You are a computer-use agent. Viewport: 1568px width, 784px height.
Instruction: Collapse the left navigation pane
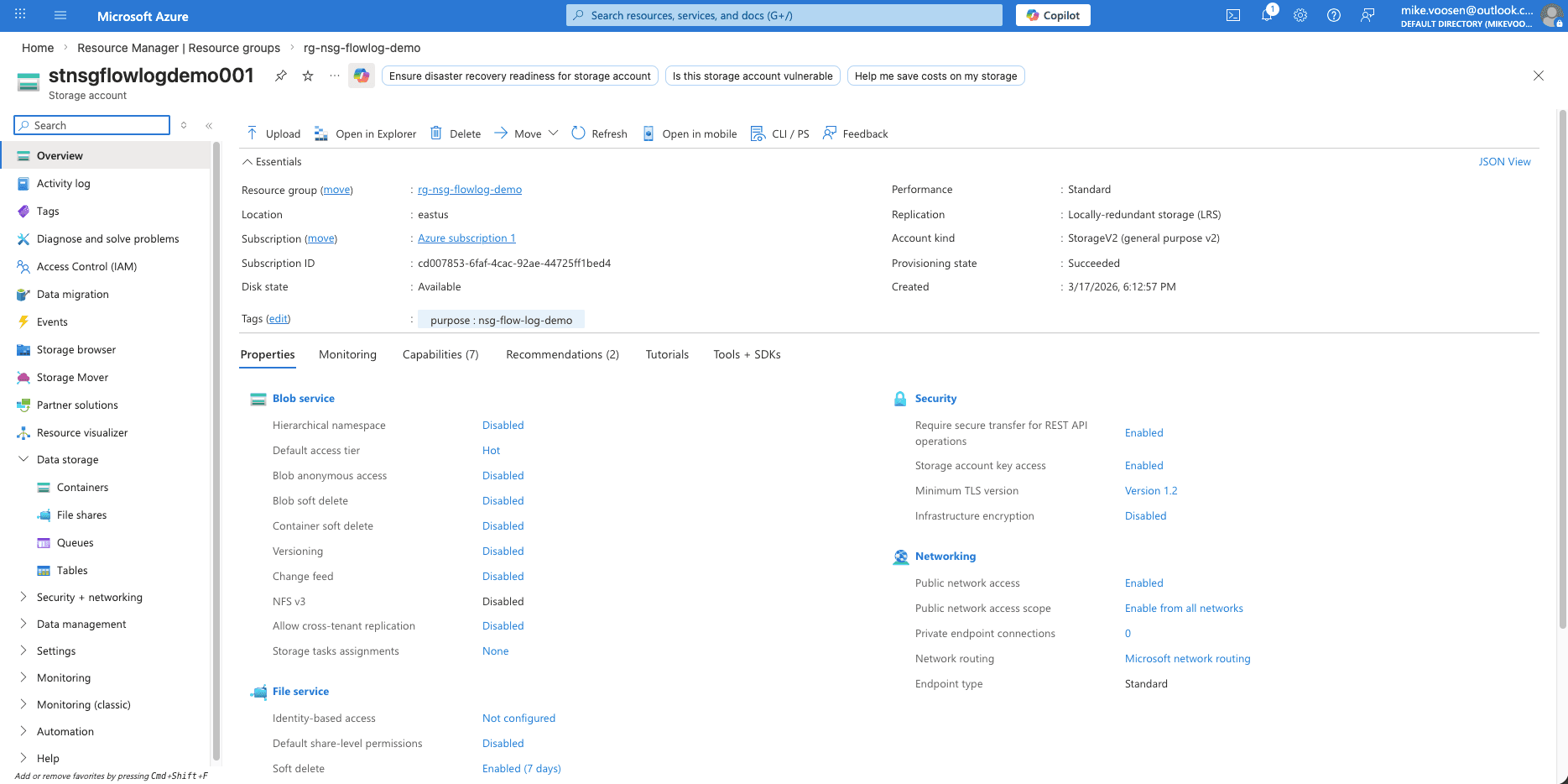coord(209,125)
